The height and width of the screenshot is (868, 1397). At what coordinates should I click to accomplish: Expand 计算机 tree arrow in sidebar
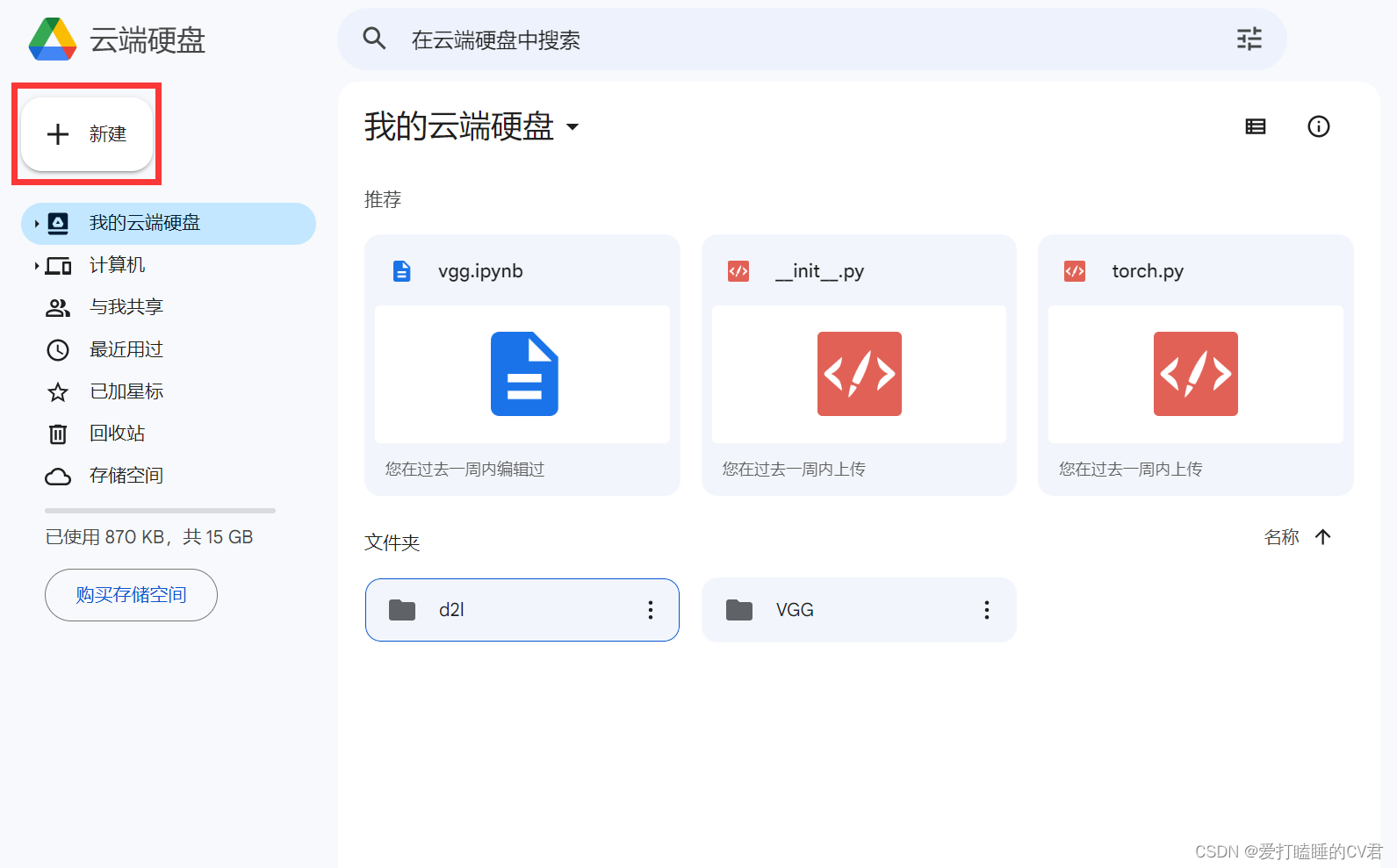click(x=36, y=266)
